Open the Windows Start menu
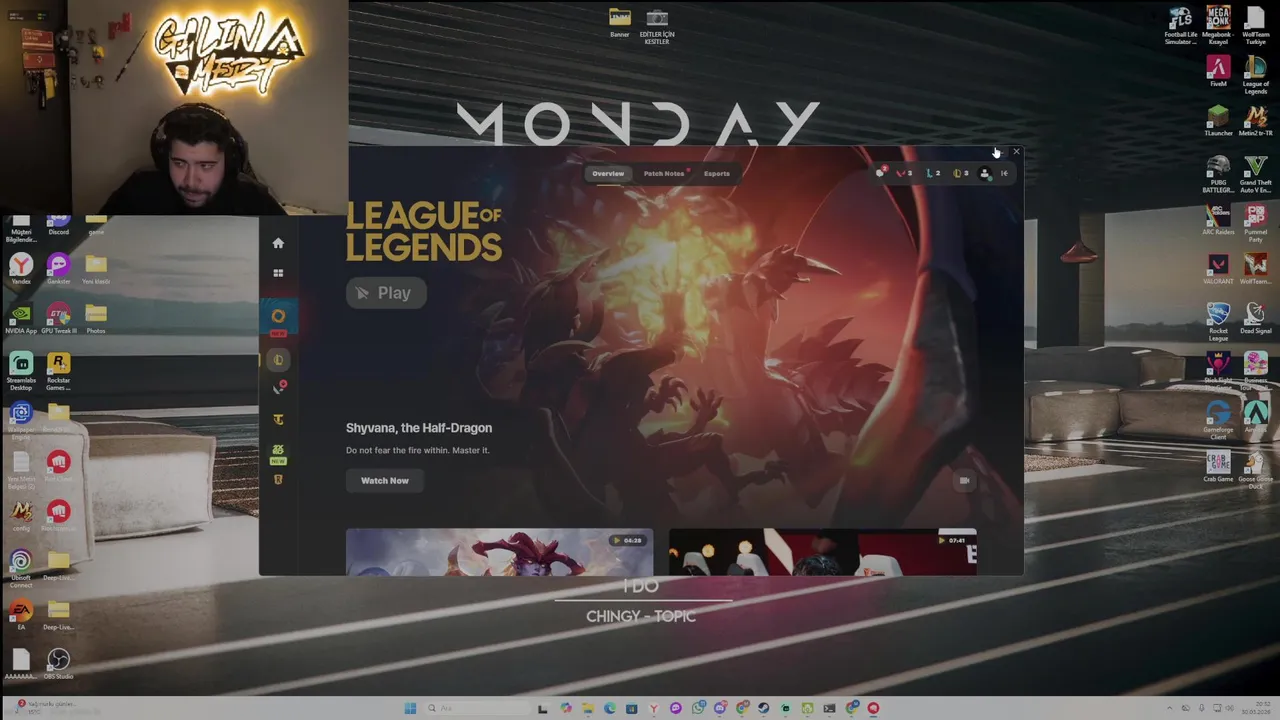Screen dimensions: 1280x720 click(x=410, y=709)
